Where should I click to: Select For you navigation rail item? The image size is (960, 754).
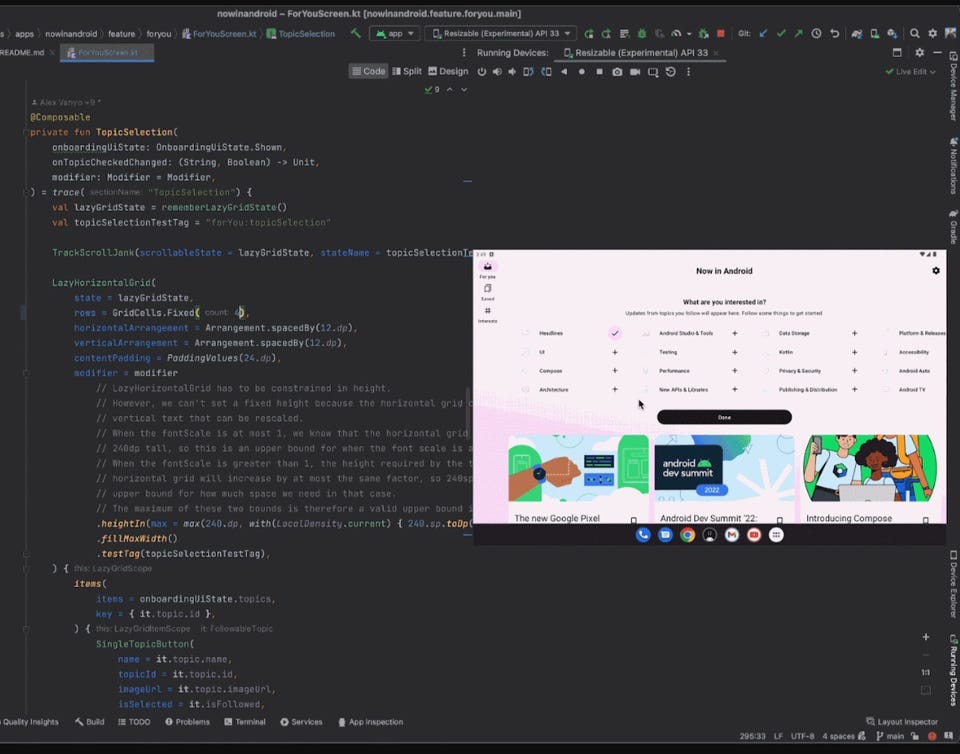[x=487, y=269]
